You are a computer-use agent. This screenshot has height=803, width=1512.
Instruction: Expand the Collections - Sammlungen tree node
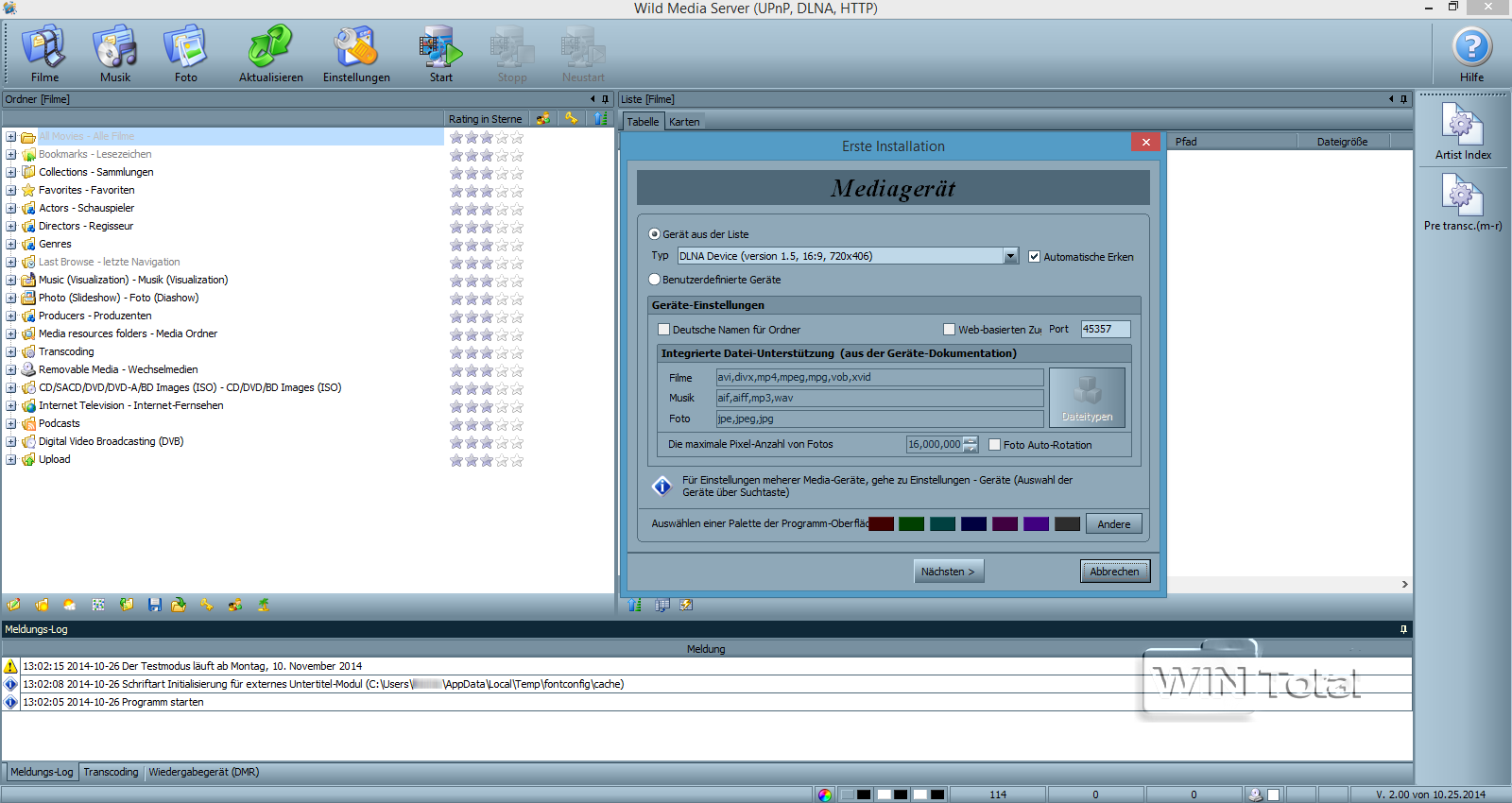click(11, 172)
